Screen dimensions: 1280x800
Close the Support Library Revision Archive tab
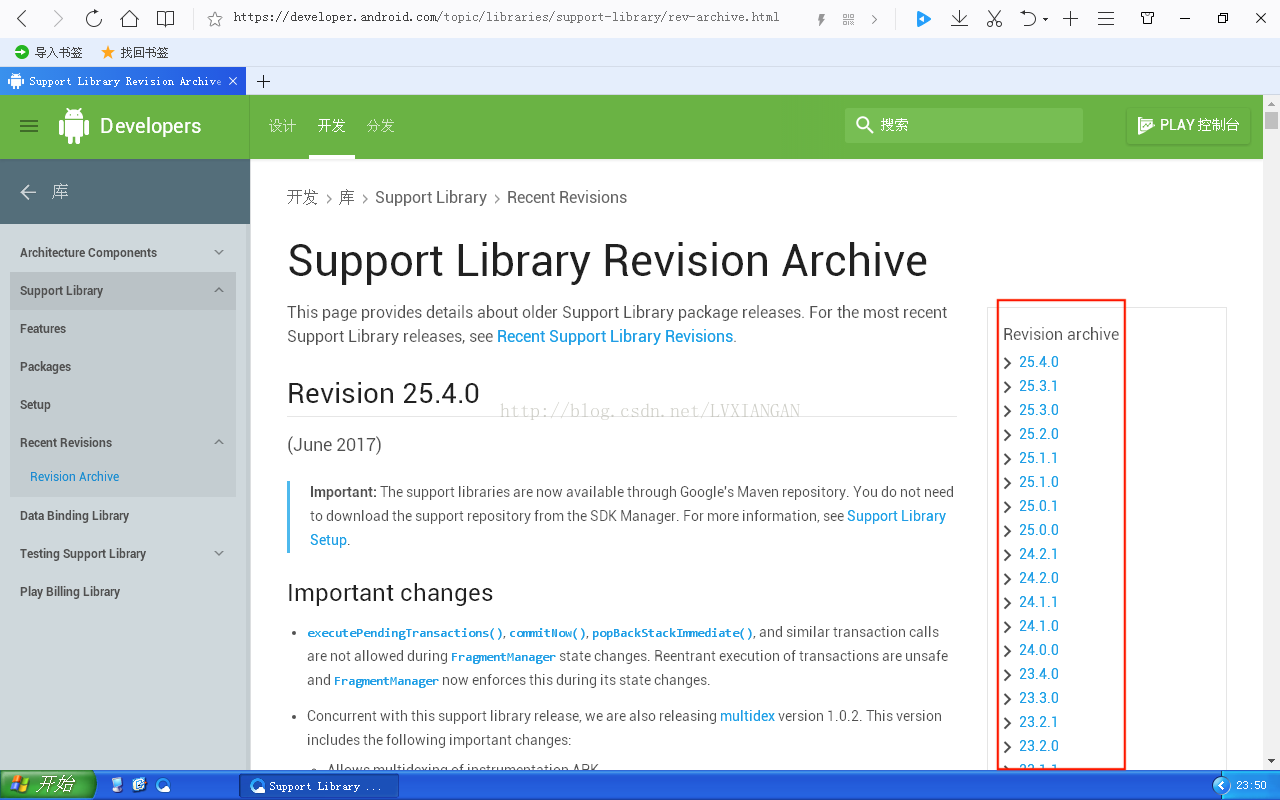click(233, 81)
